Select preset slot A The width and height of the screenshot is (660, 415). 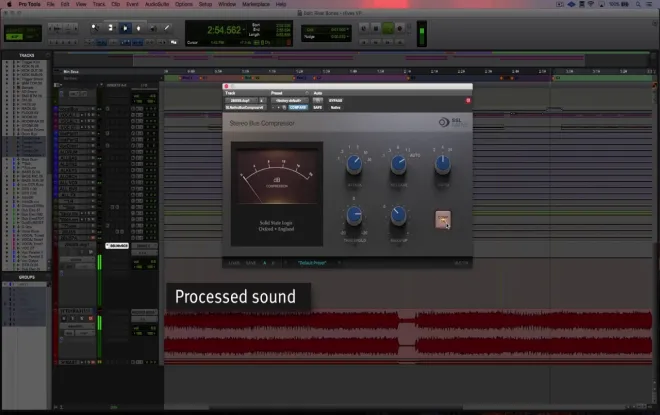point(264,263)
